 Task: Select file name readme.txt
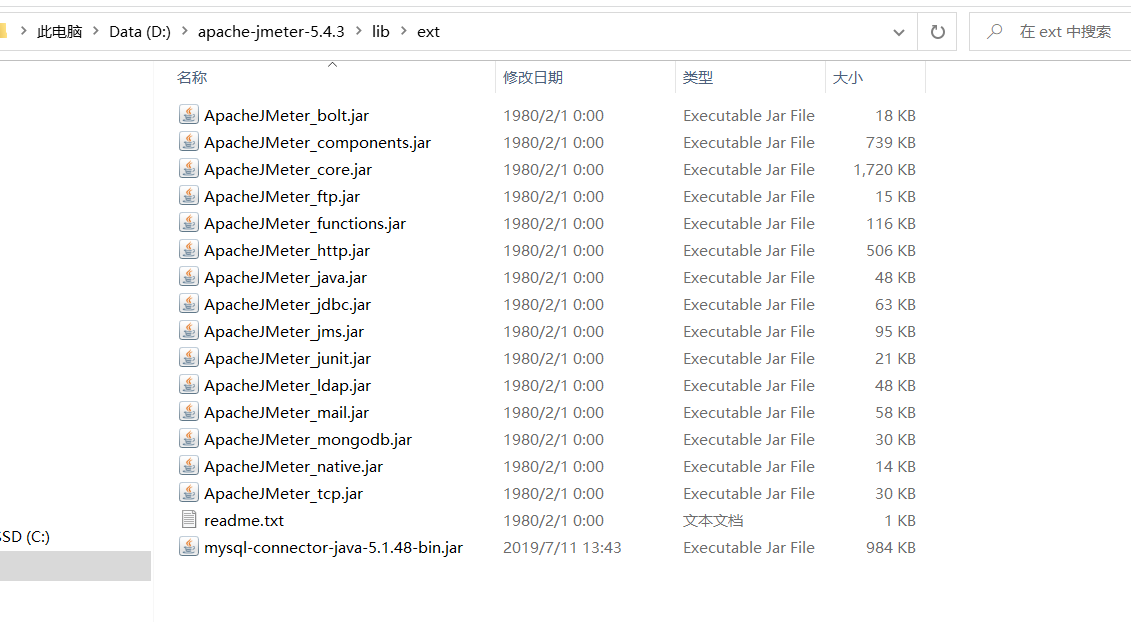(244, 520)
